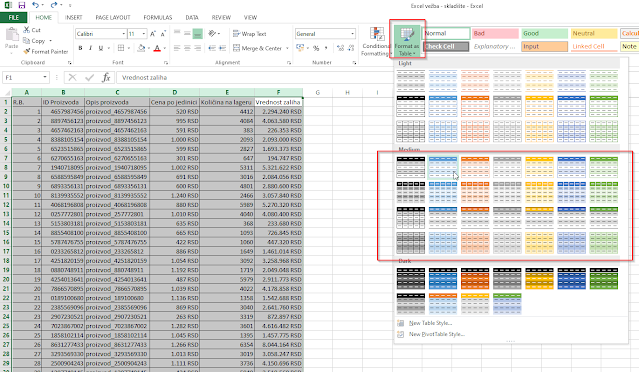
Task: Toggle Align Left button
Action: click(177, 48)
